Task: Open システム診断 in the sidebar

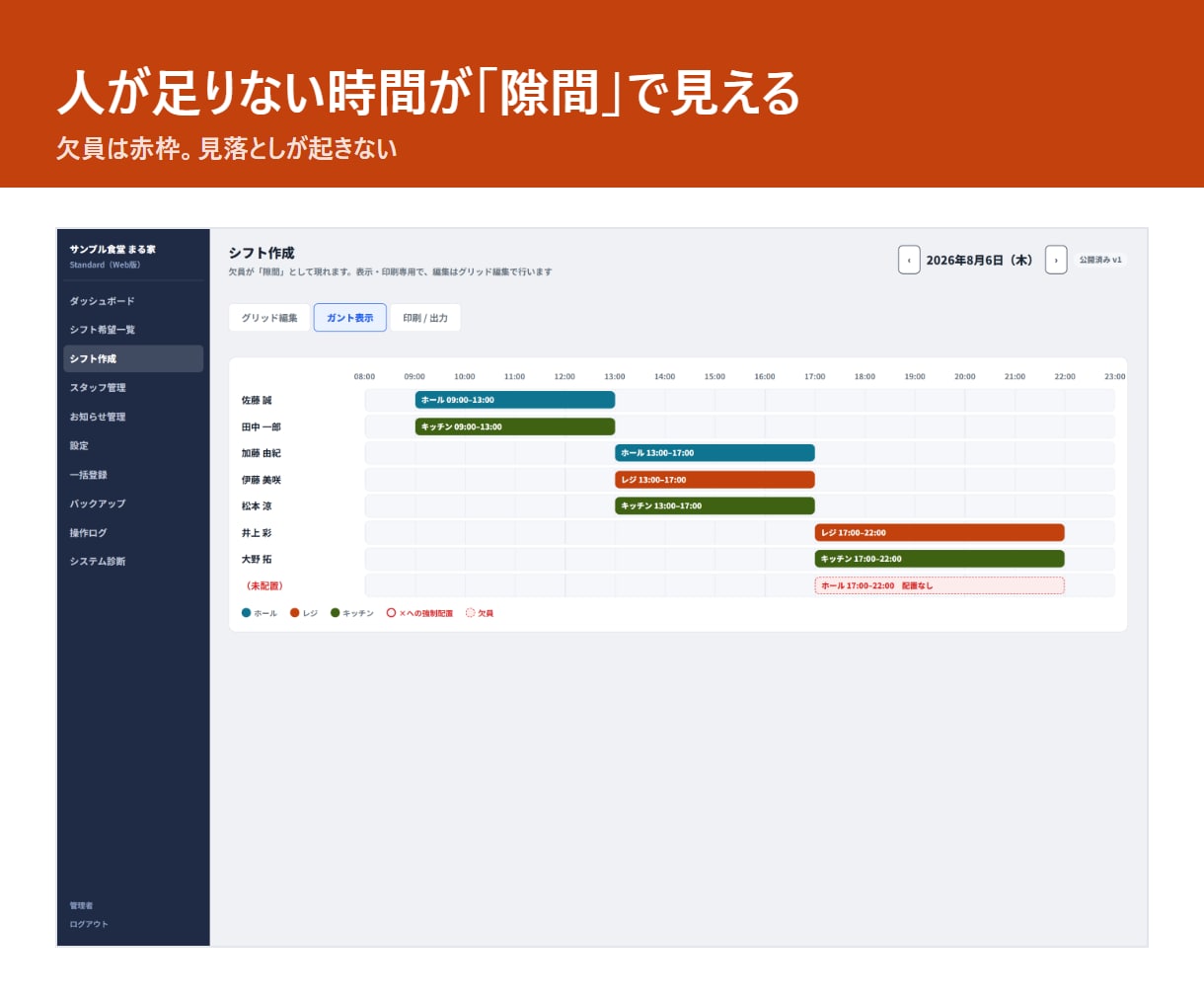Action: point(133,562)
